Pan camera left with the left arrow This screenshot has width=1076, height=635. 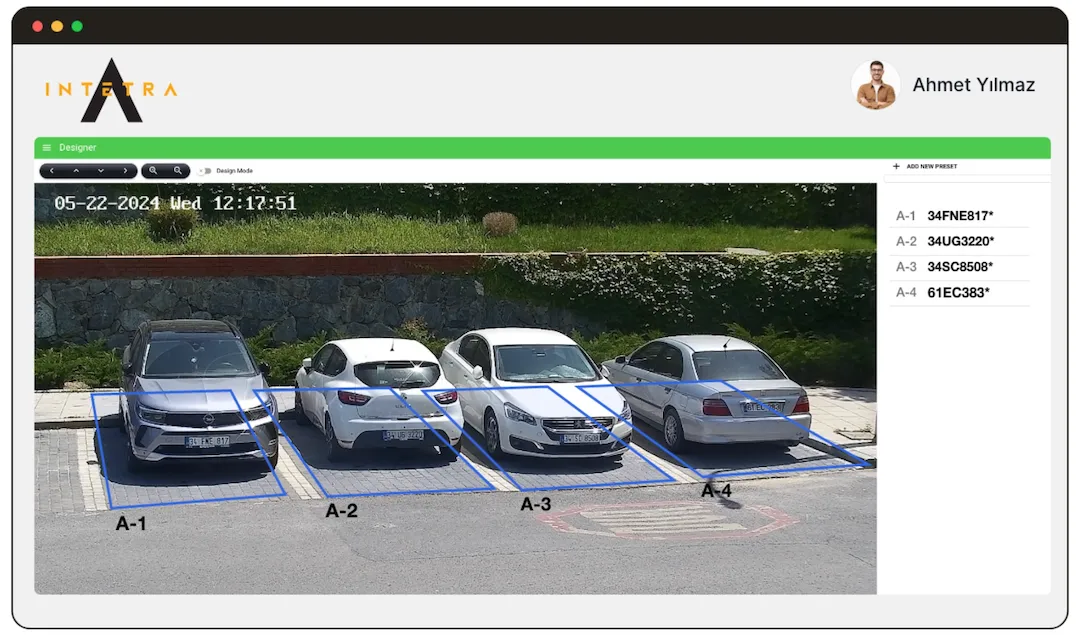[x=52, y=171]
